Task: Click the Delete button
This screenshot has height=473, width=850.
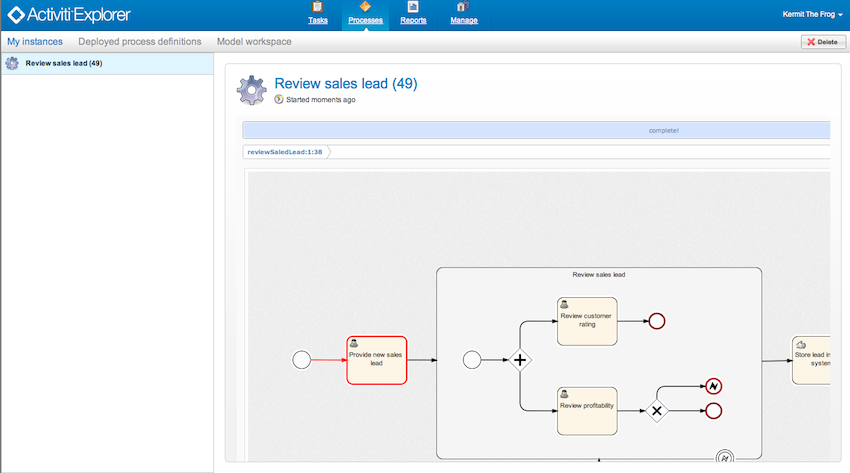Action: (823, 42)
